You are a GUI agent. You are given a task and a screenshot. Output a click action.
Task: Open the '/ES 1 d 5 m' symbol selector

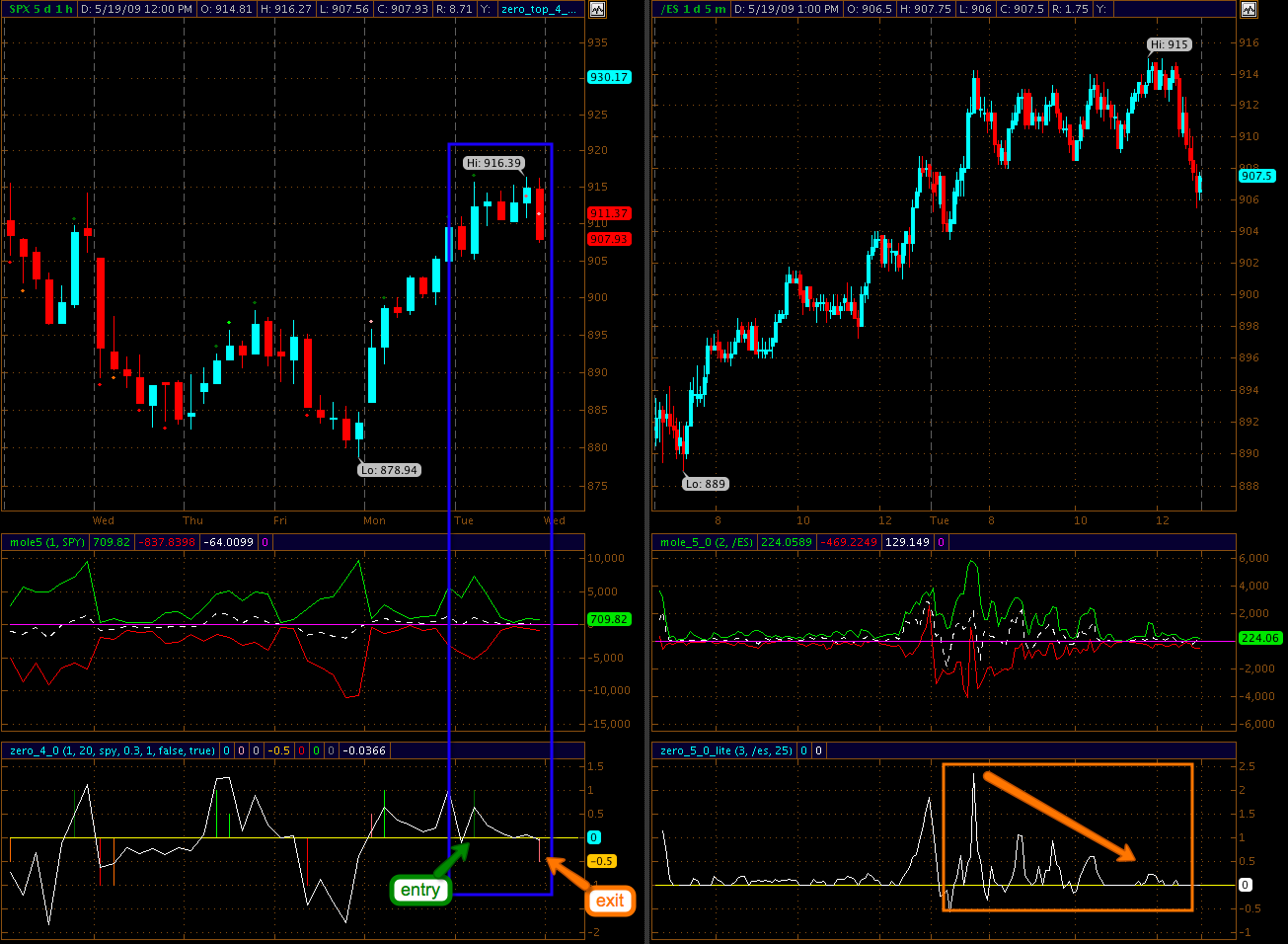click(x=693, y=9)
